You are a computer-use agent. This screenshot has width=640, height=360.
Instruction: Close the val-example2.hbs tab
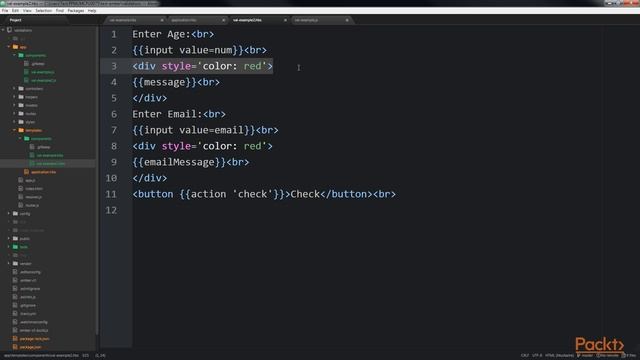coord(285,20)
